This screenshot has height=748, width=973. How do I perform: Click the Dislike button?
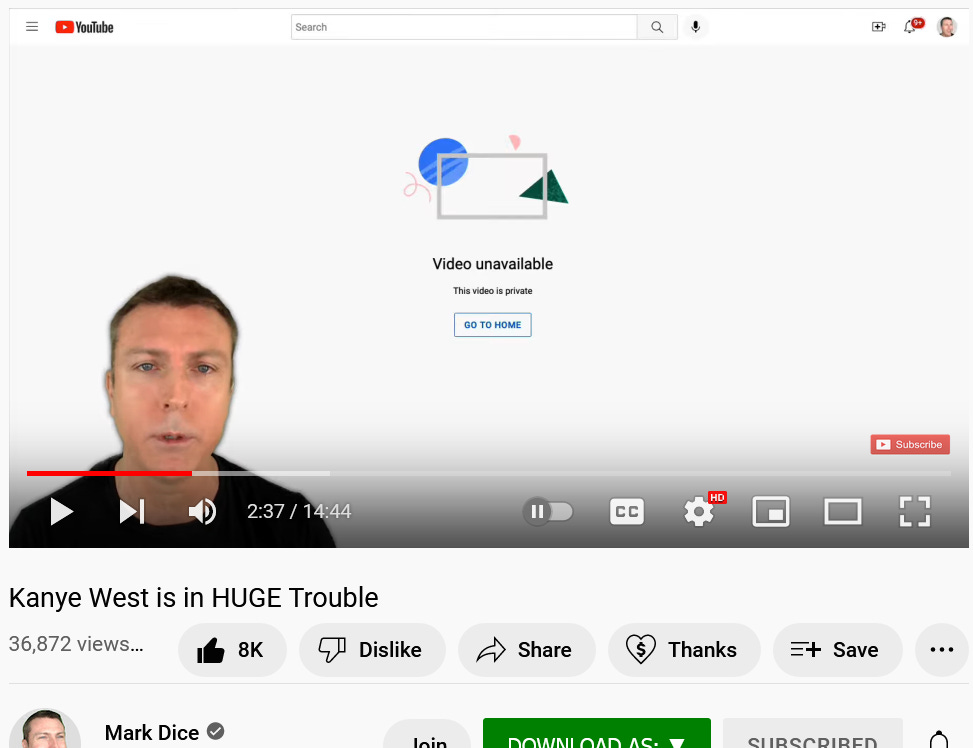pos(372,650)
